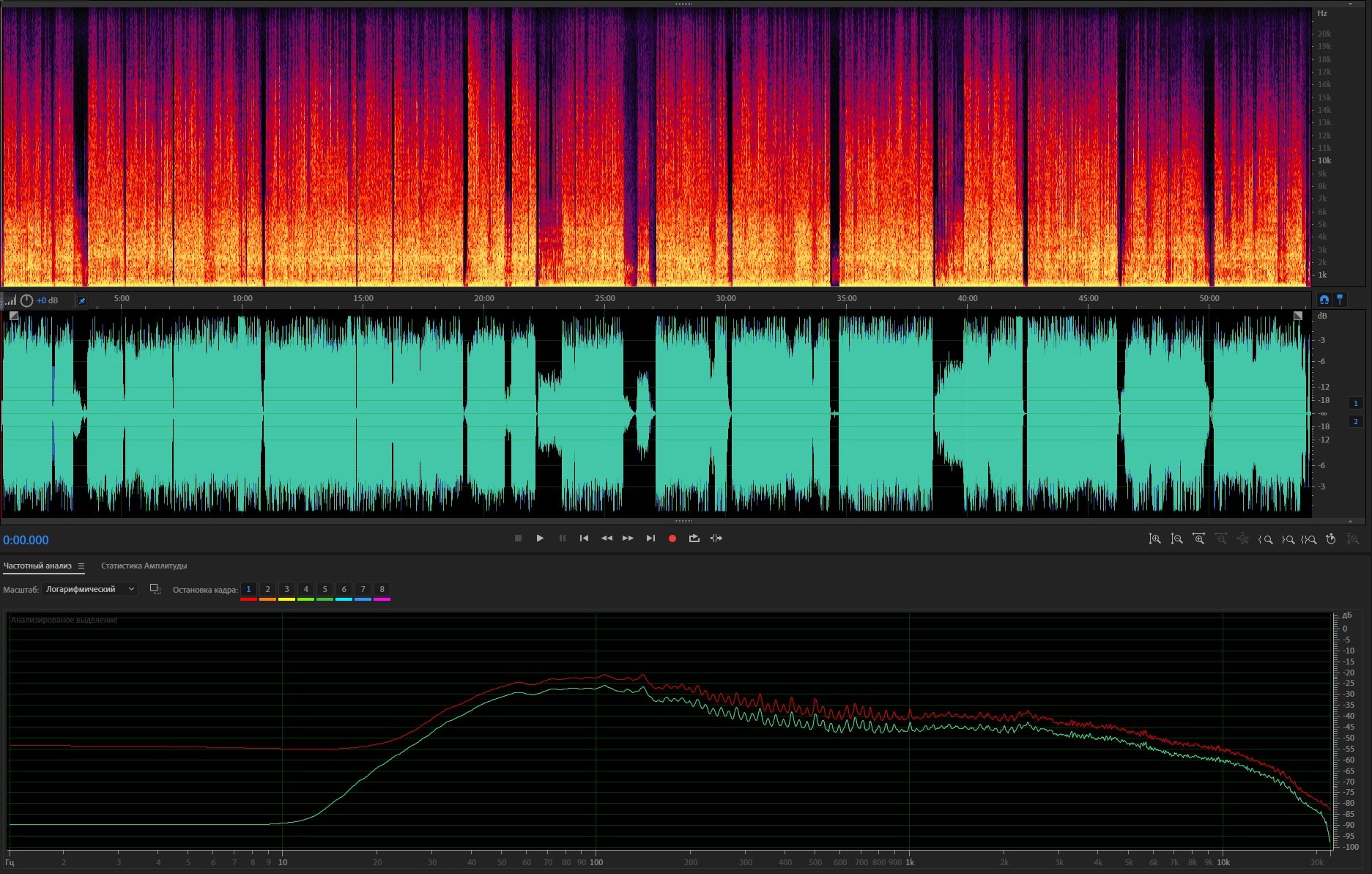Move playhead to previous marker
This screenshot has height=874, width=1372.
pos(584,538)
